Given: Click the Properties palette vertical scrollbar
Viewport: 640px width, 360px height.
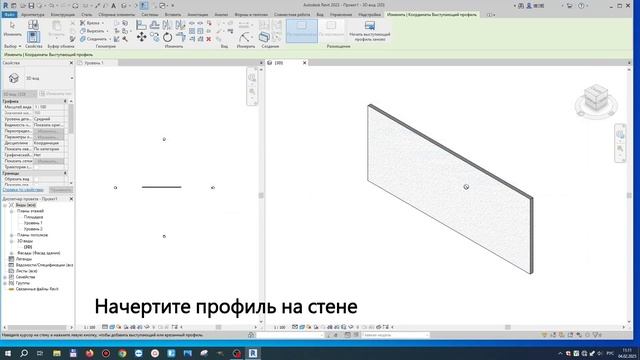Looking at the screenshot, I should (x=71, y=118).
